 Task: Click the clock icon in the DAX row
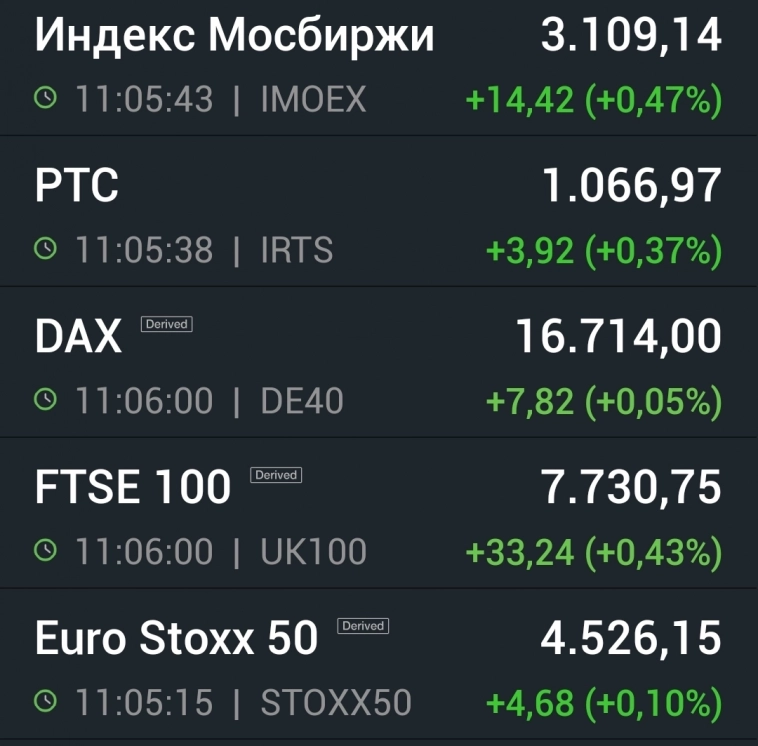tap(46, 400)
